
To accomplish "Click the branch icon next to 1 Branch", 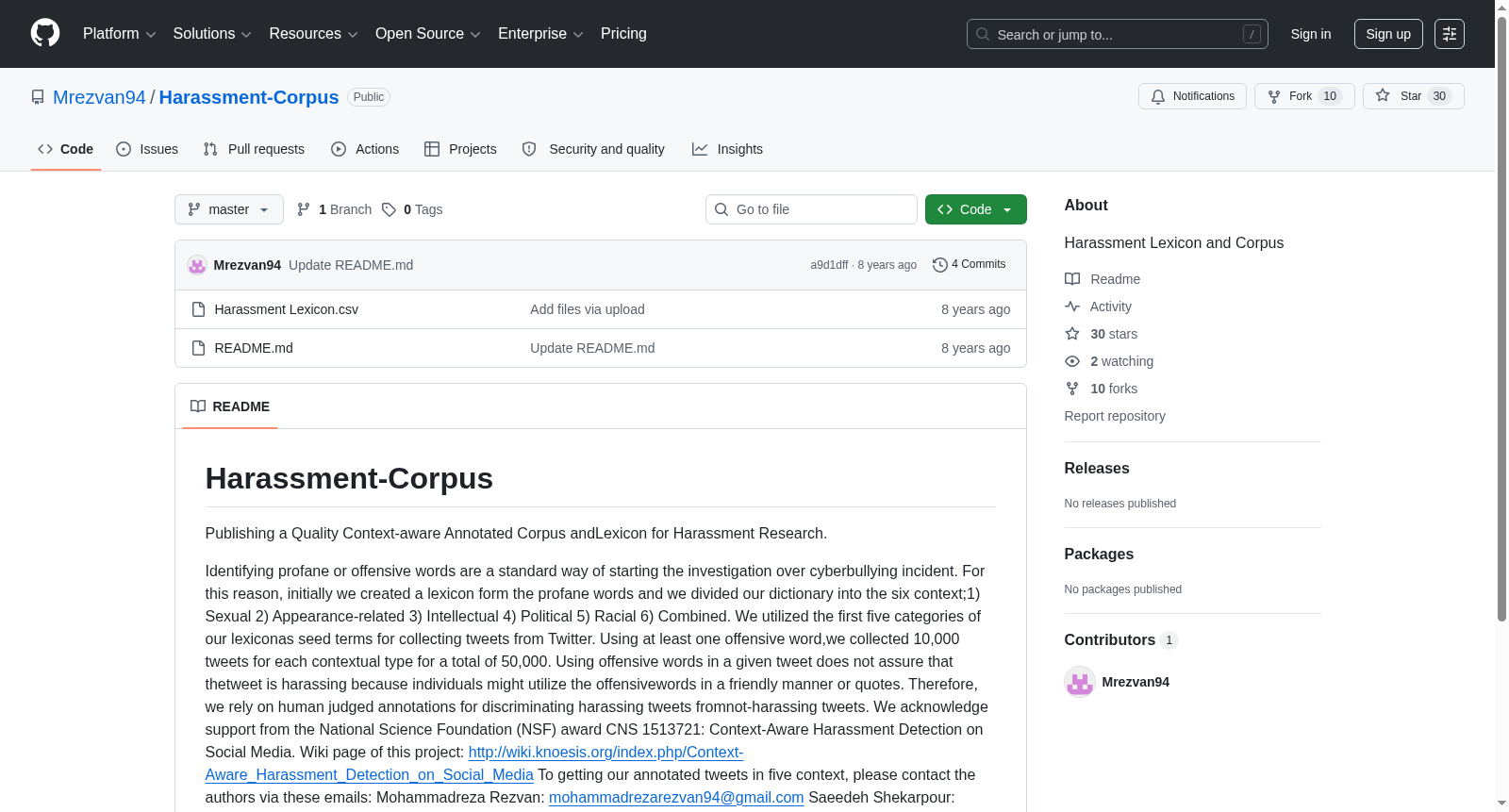I will tap(304, 209).
